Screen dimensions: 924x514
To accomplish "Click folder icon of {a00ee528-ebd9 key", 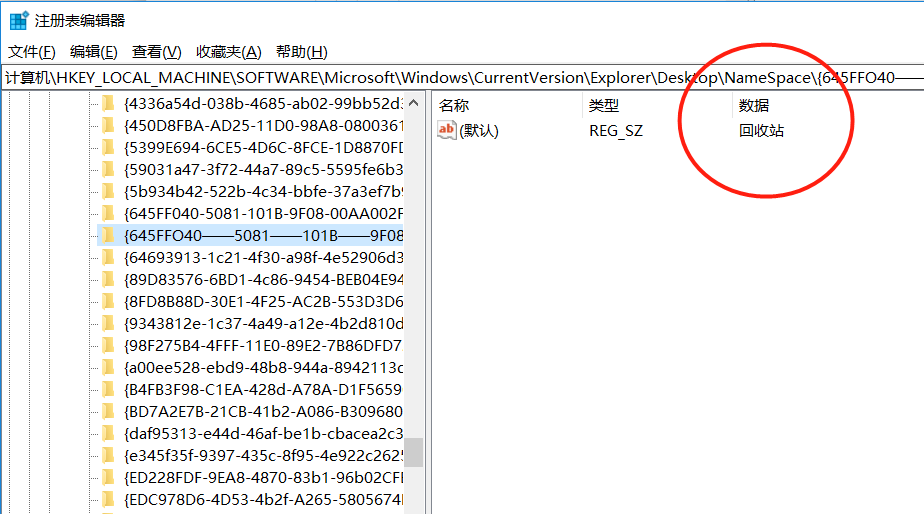I will (108, 368).
